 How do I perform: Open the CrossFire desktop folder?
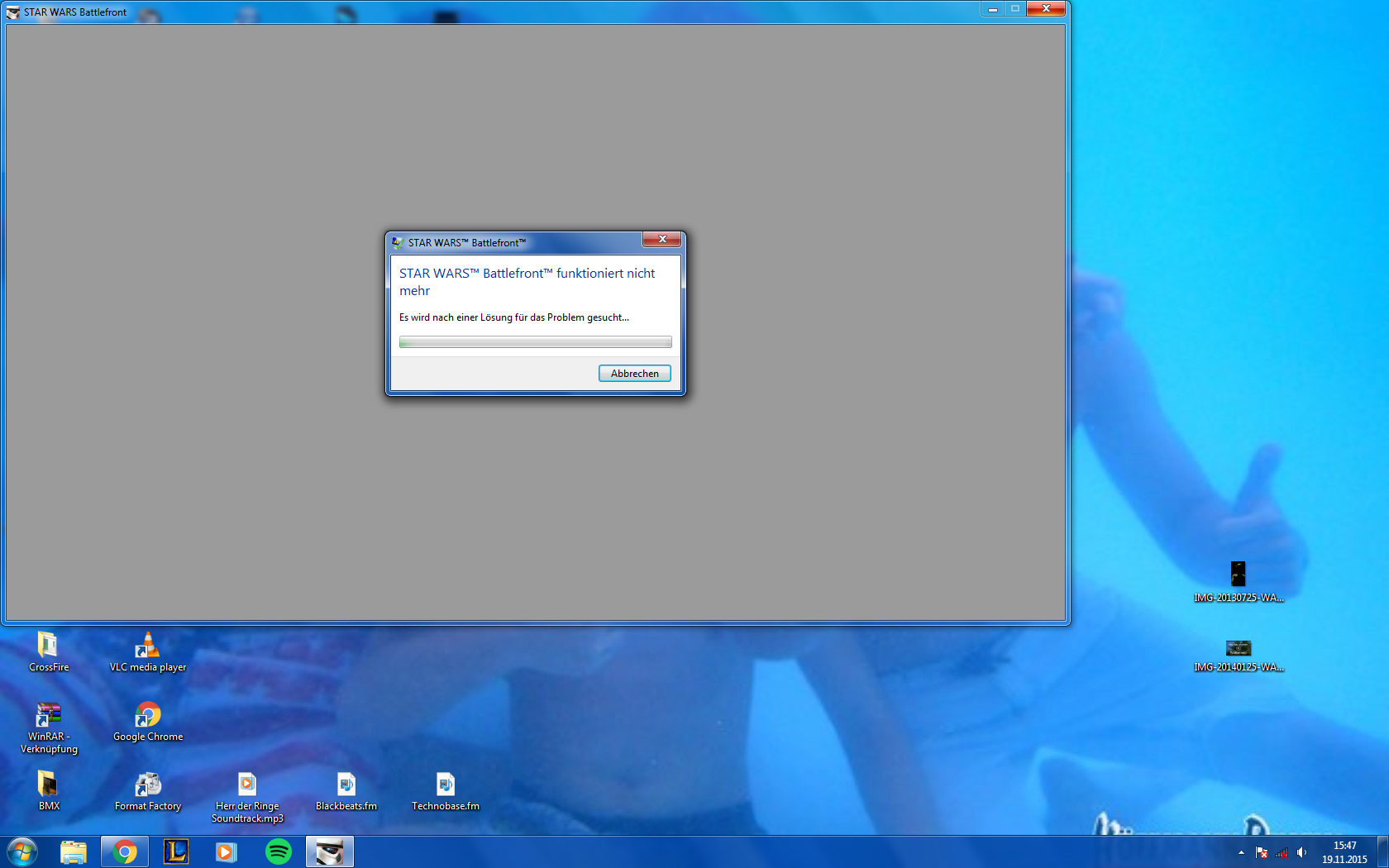(x=49, y=651)
